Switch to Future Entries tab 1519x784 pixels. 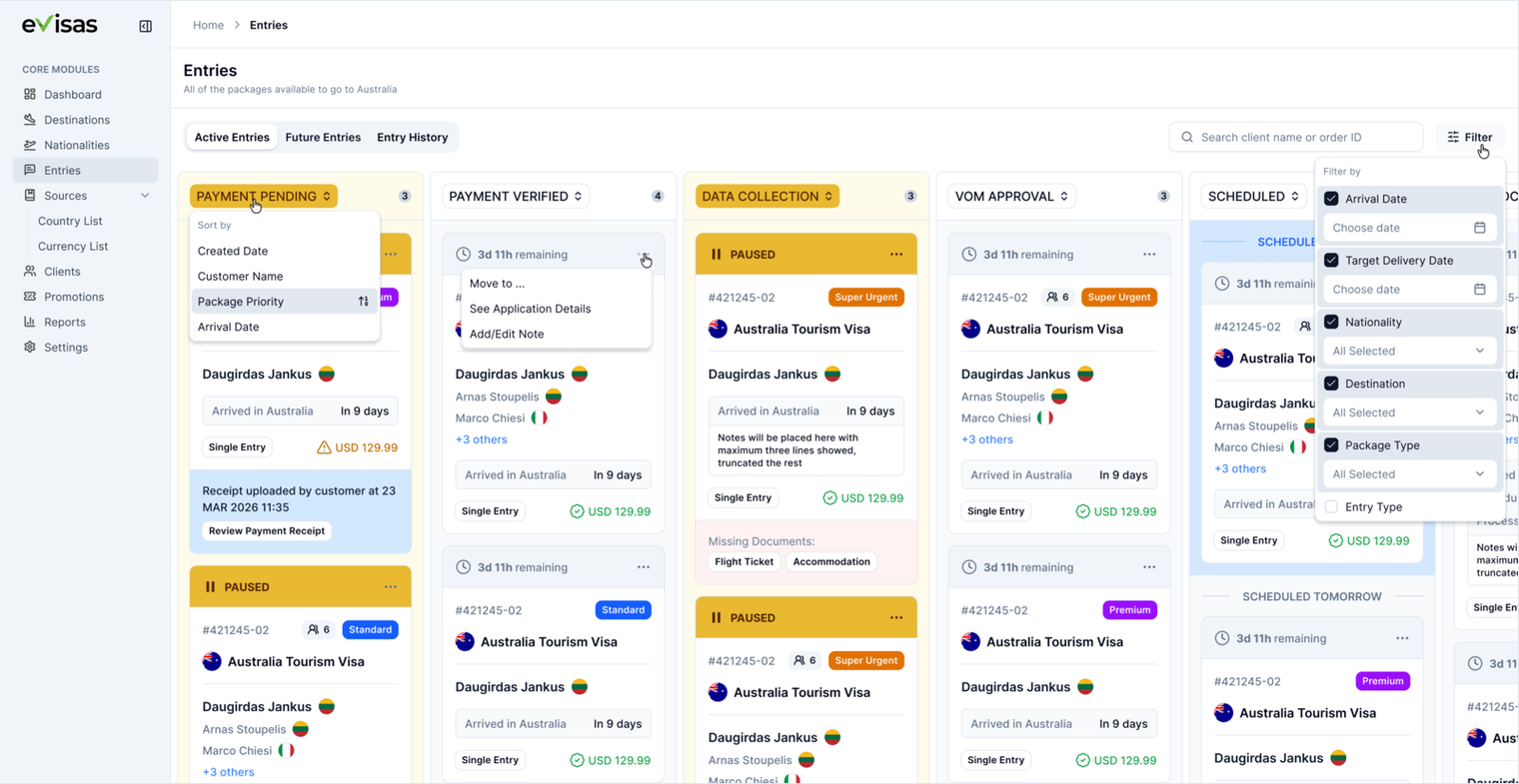coord(323,137)
